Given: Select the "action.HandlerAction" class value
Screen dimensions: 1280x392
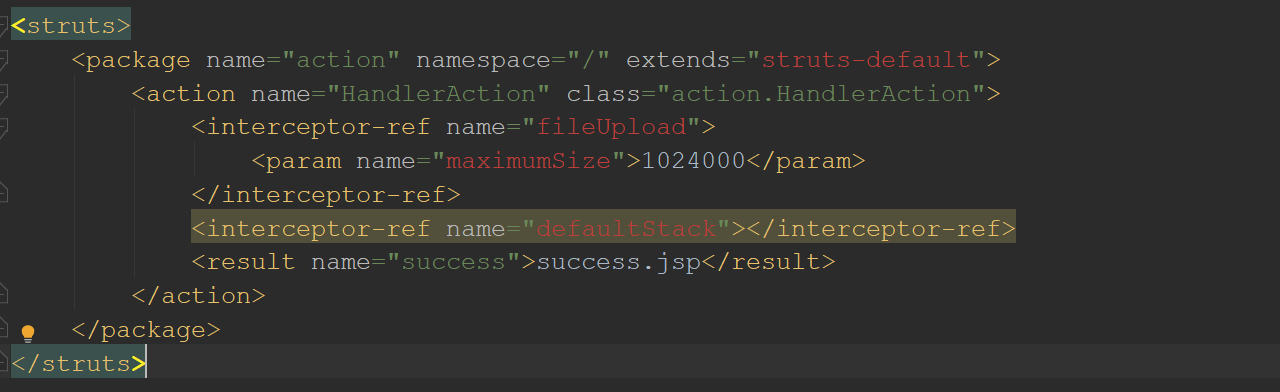Looking at the screenshot, I should [x=821, y=94].
